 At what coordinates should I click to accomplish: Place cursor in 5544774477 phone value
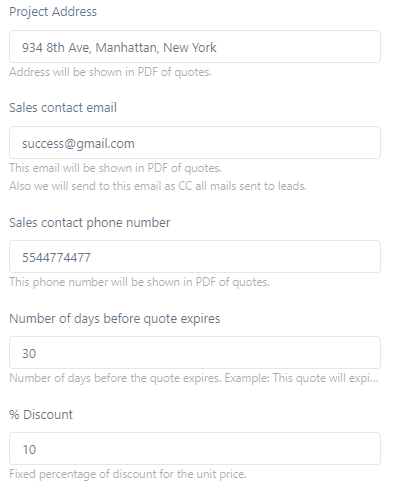[56, 258]
